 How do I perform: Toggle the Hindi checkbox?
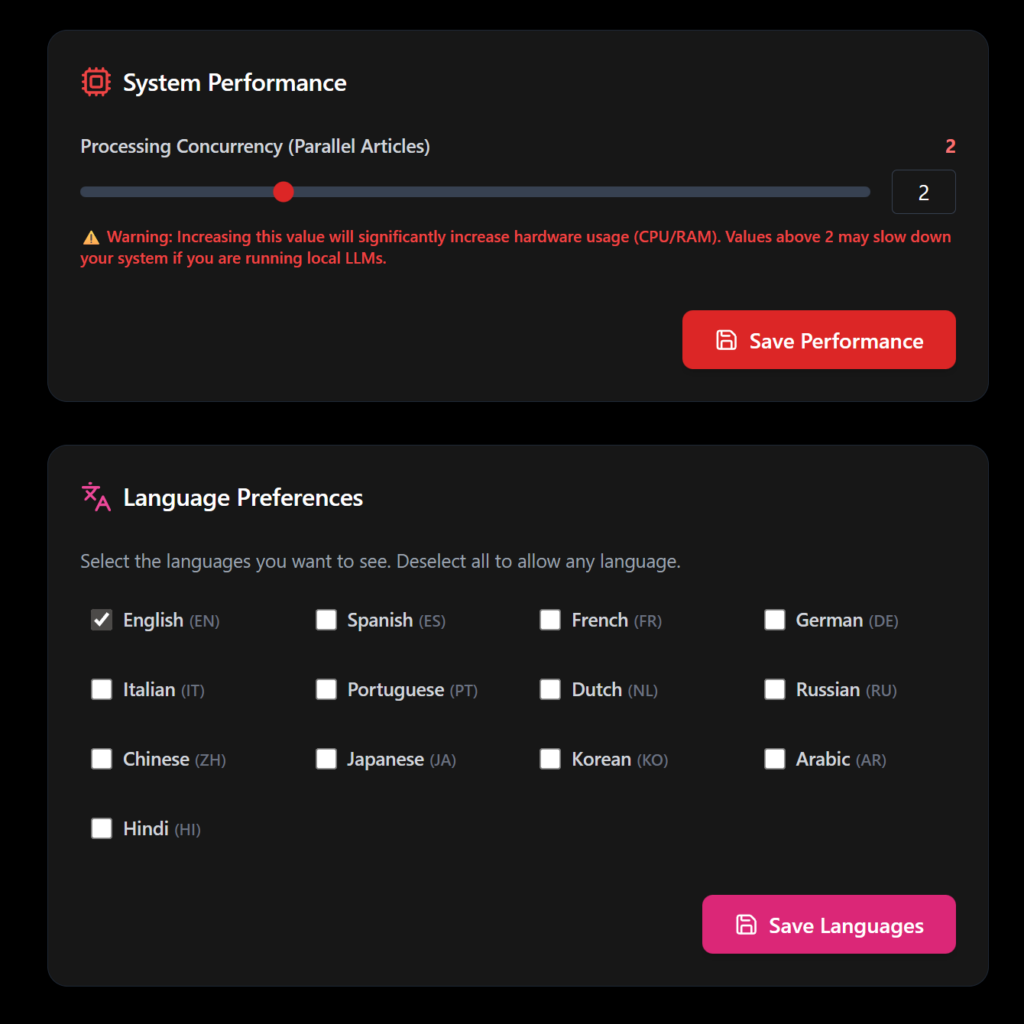[102, 828]
